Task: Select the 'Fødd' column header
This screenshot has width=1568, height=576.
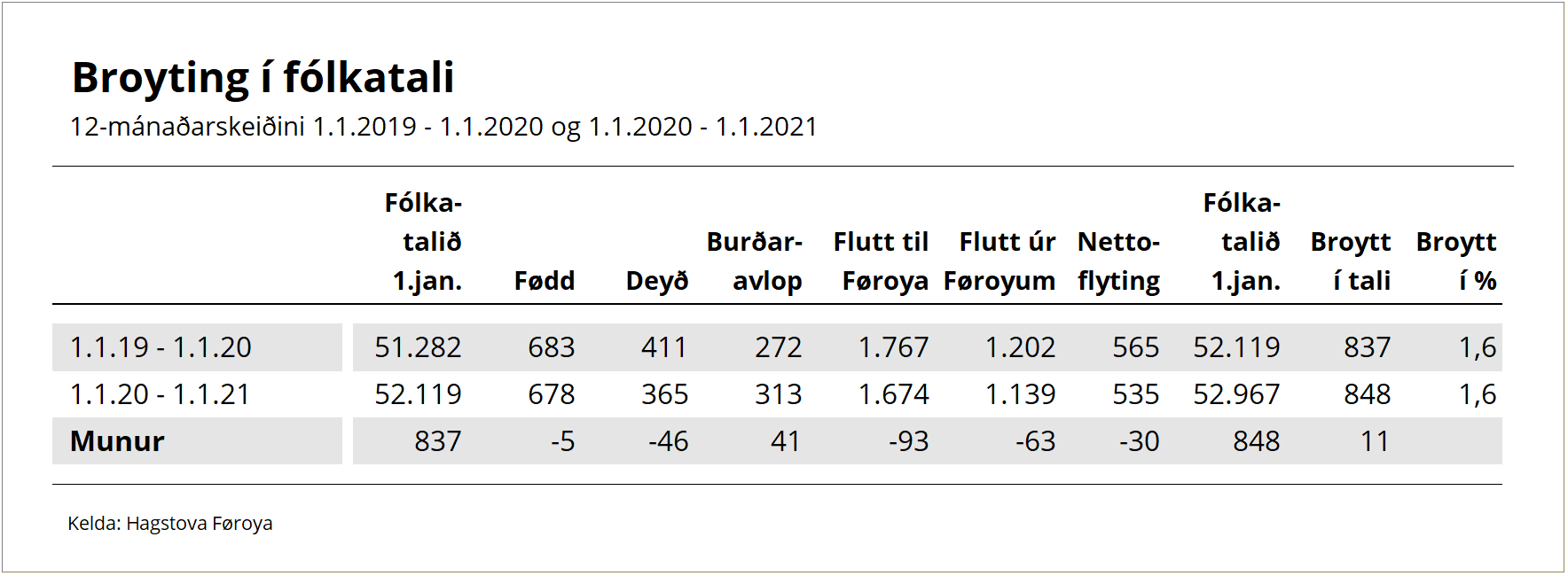Action: 545,281
